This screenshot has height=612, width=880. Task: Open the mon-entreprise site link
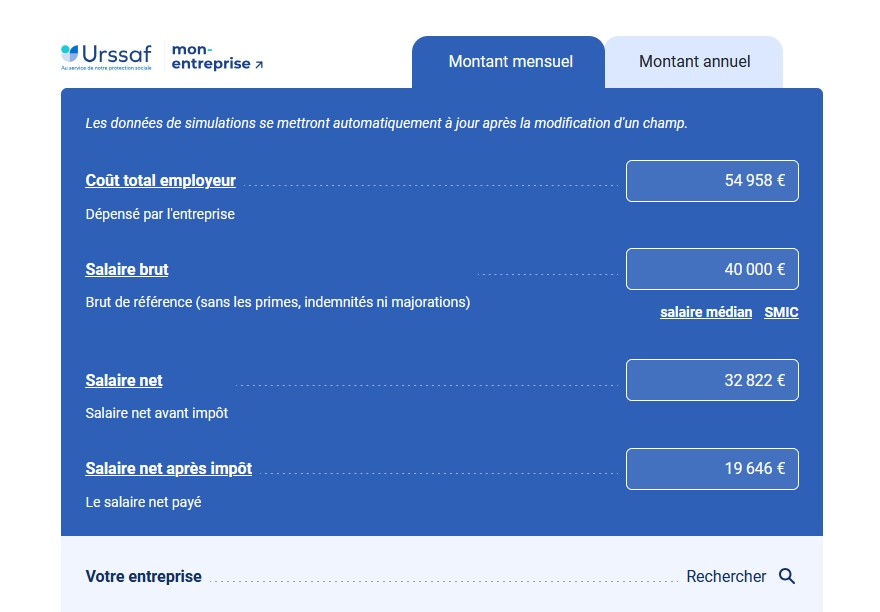coord(211,56)
